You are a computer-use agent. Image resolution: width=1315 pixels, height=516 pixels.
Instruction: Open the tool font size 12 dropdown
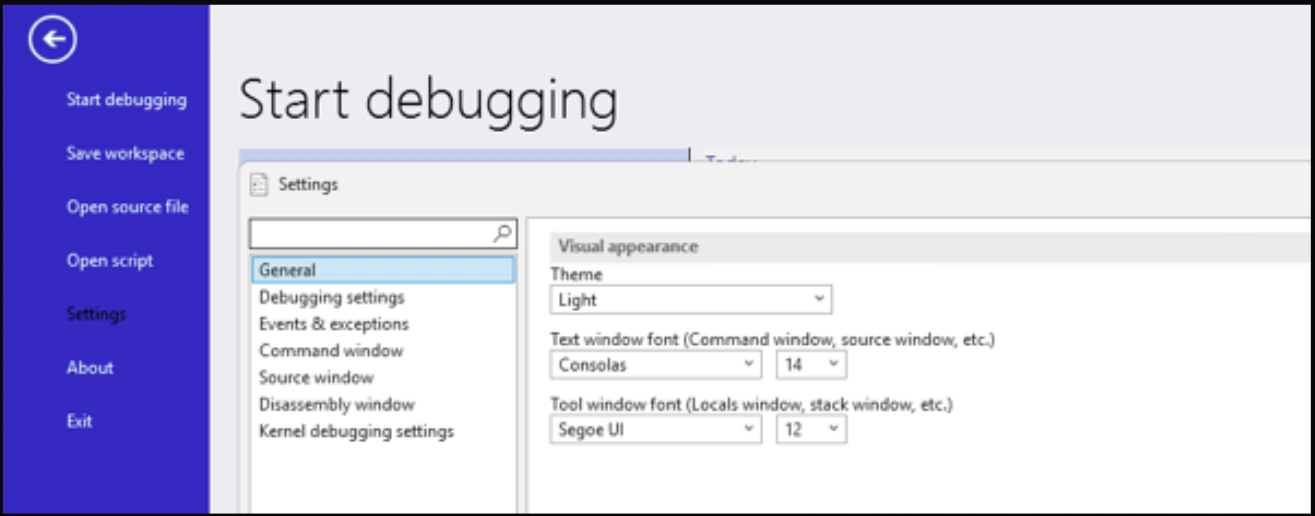tap(811, 430)
